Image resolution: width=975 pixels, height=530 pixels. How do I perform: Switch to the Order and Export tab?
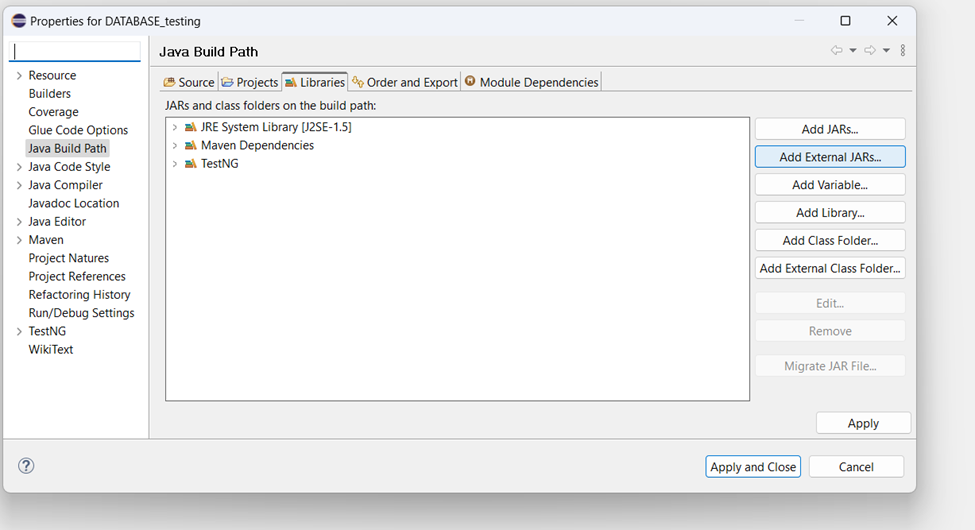[405, 82]
